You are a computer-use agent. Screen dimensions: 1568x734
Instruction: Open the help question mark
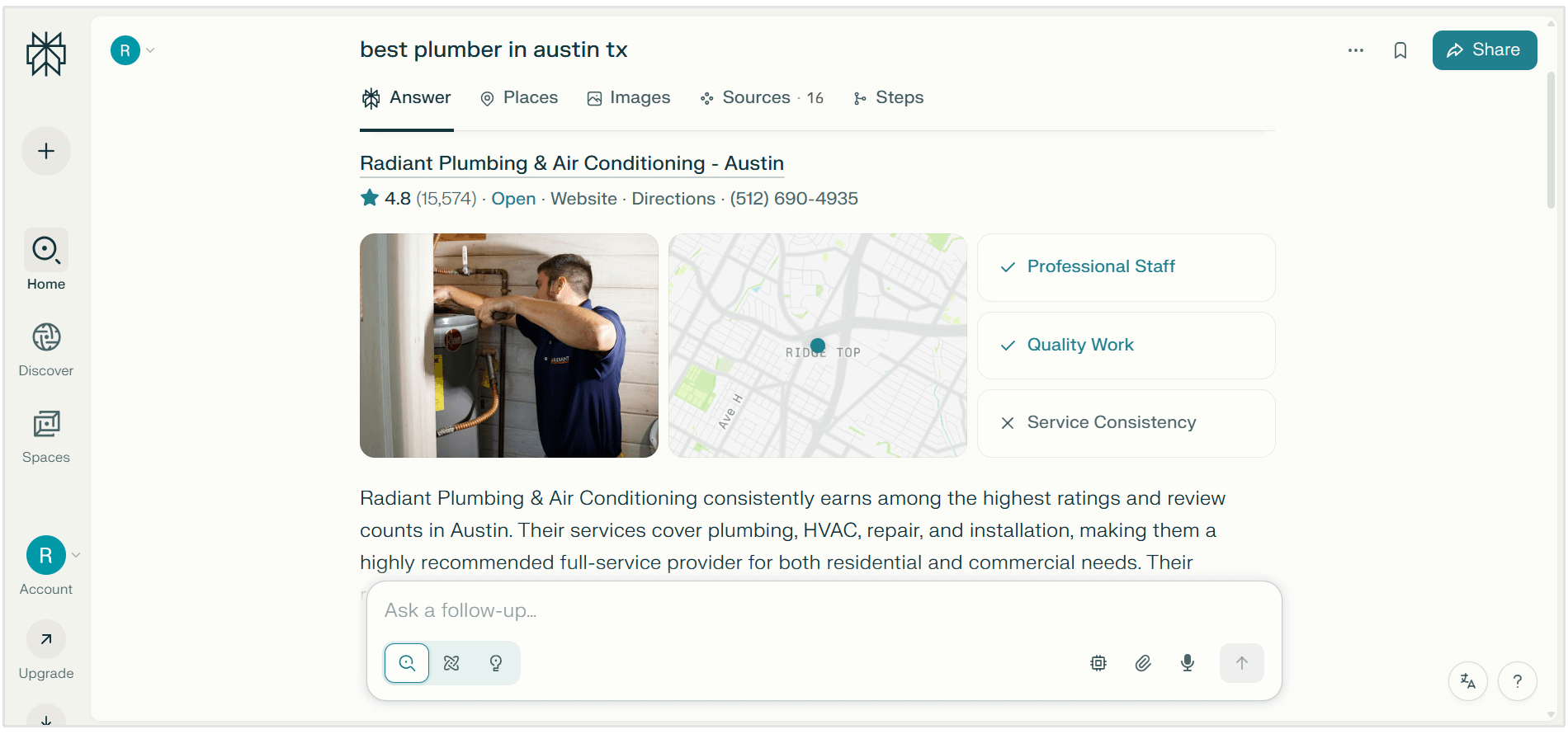tap(1518, 681)
